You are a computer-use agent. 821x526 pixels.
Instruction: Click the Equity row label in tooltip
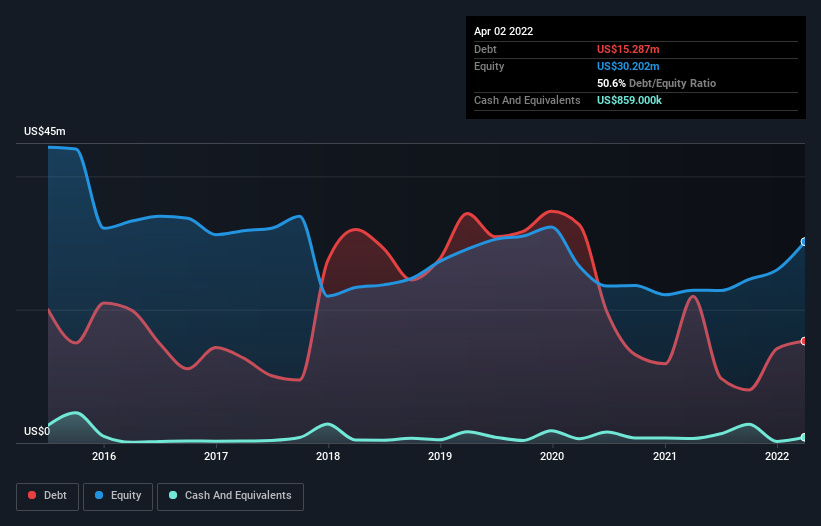pyautogui.click(x=489, y=66)
